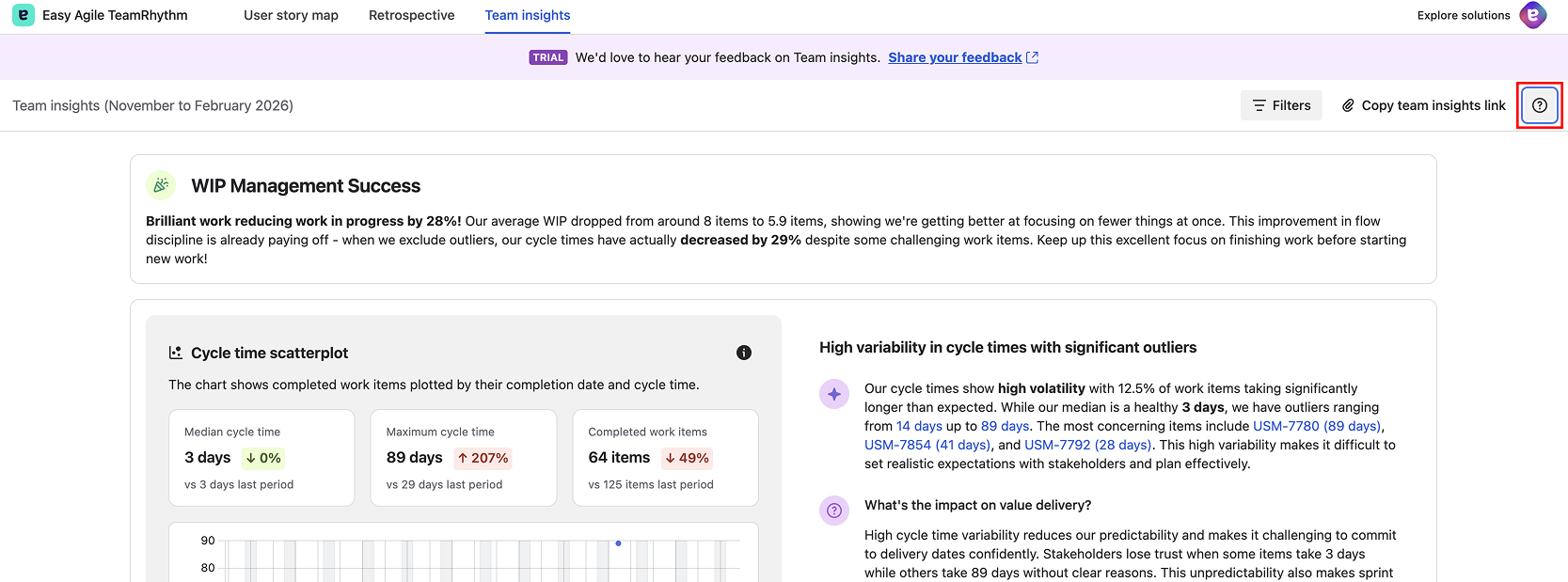Click the Maximum cycle time card
This screenshot has width=1568, height=582.
[x=464, y=458]
